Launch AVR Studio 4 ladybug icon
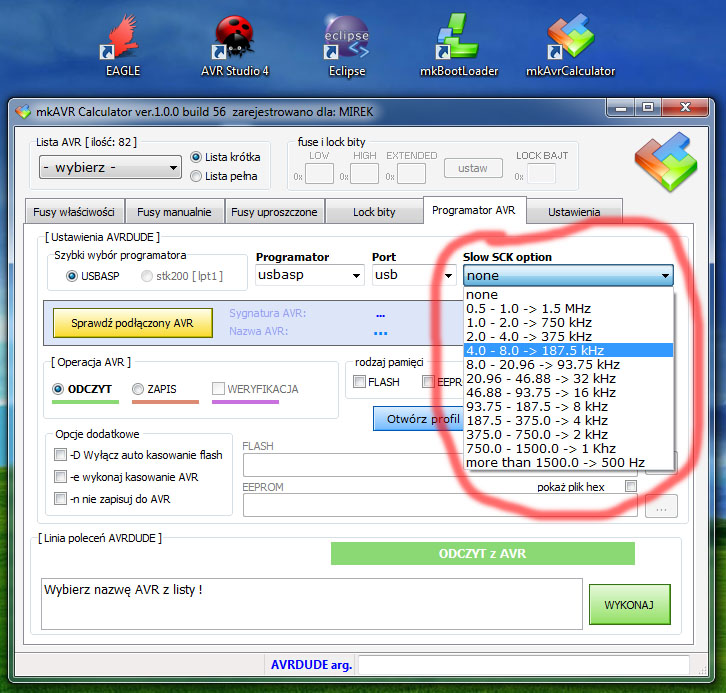This screenshot has height=693, width=726. pyautogui.click(x=235, y=45)
